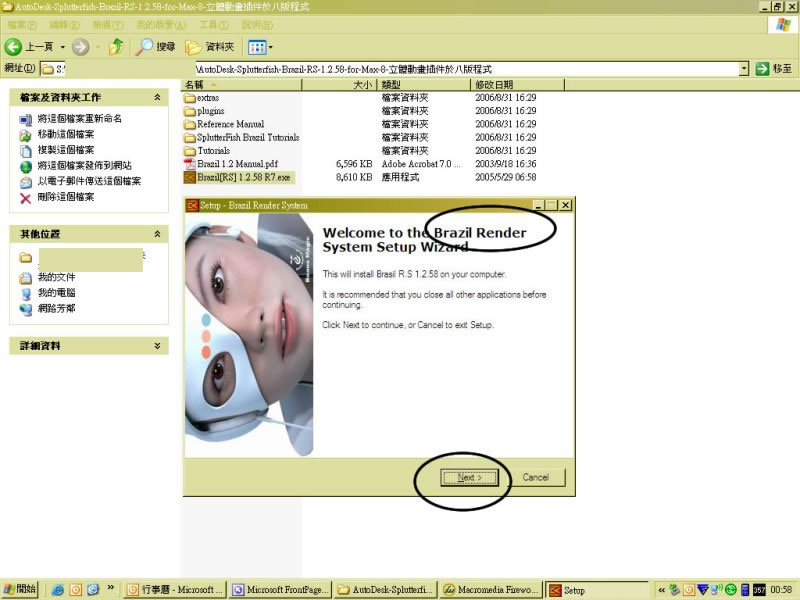The image size is (800, 600).
Task: Cancel the Brazil Render System setup
Action: click(x=536, y=478)
